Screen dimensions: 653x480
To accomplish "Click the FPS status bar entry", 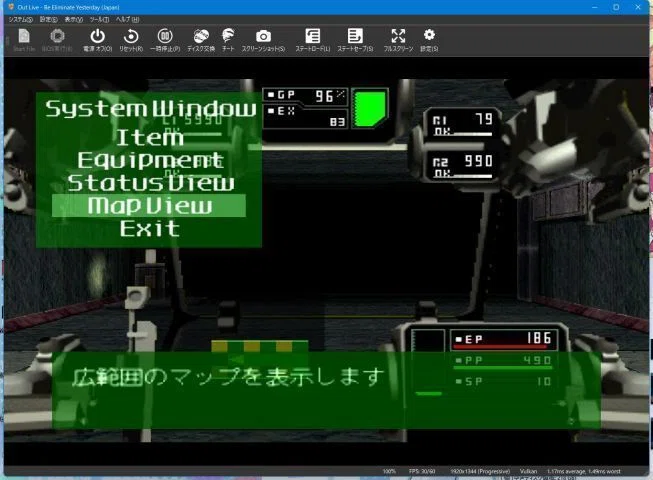I will point(422,471).
